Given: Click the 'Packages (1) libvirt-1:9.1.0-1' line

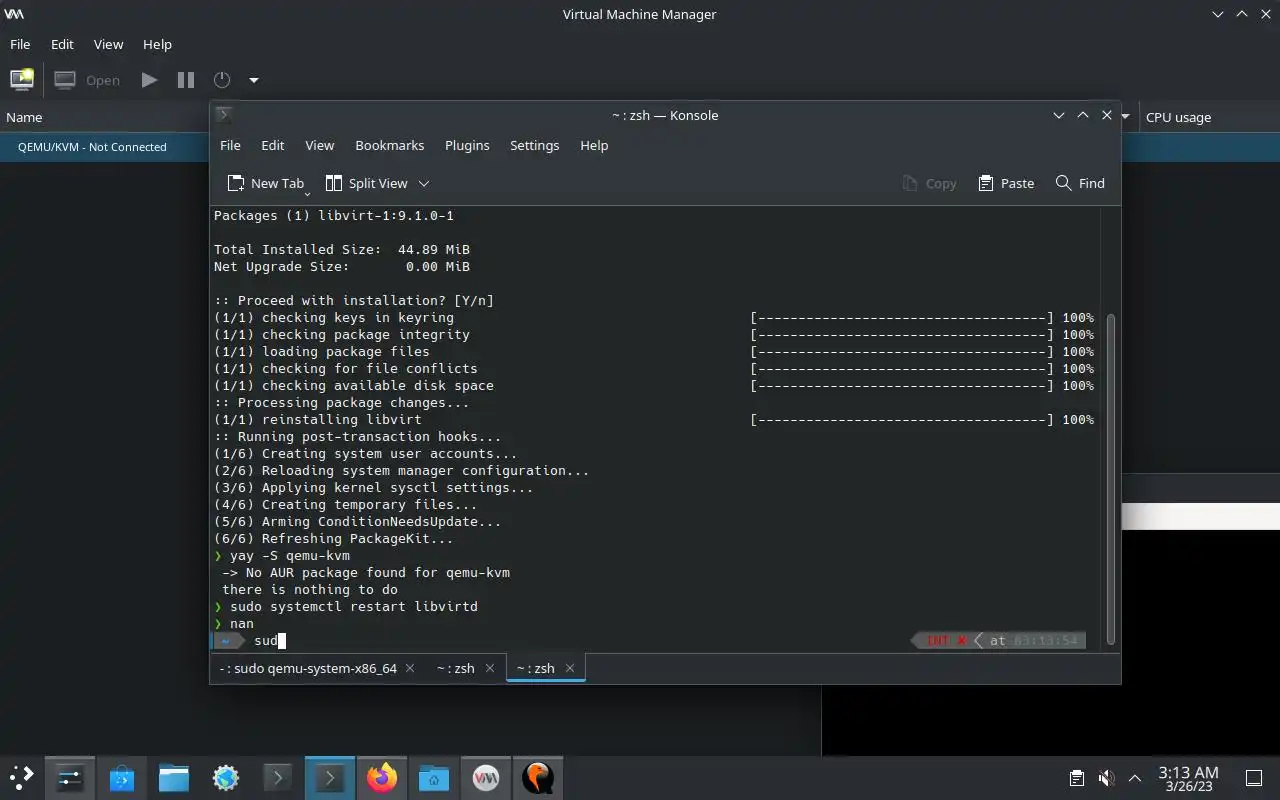Looking at the screenshot, I should click(334, 215).
